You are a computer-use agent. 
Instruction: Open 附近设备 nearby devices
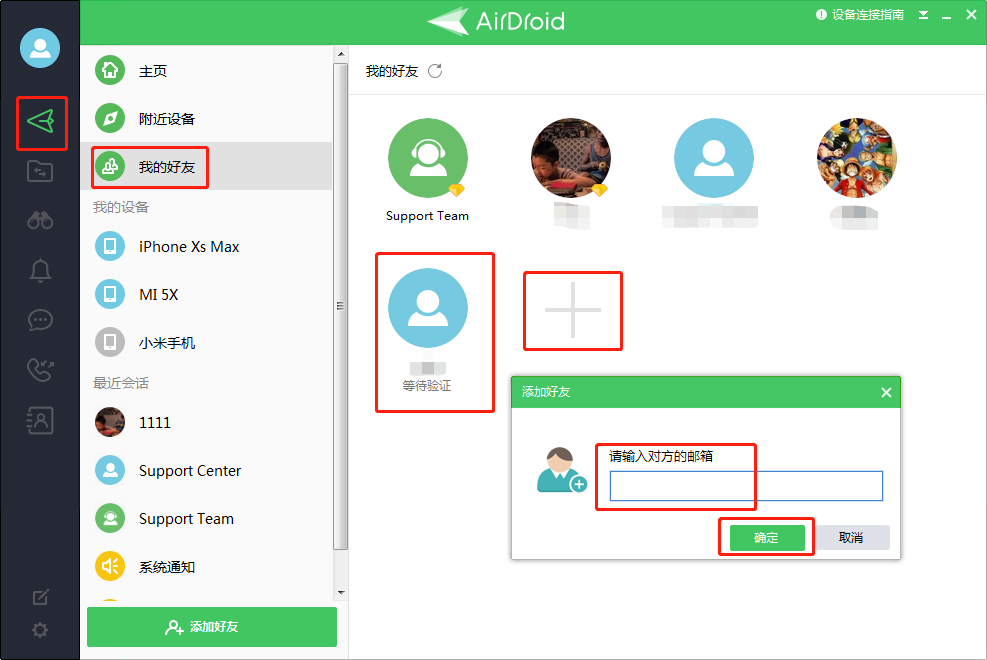(206, 118)
